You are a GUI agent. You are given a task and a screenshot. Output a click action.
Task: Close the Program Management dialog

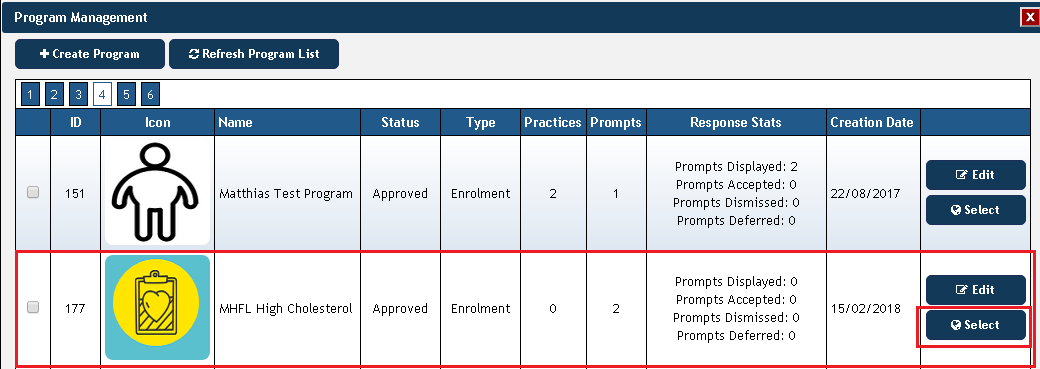point(1029,18)
